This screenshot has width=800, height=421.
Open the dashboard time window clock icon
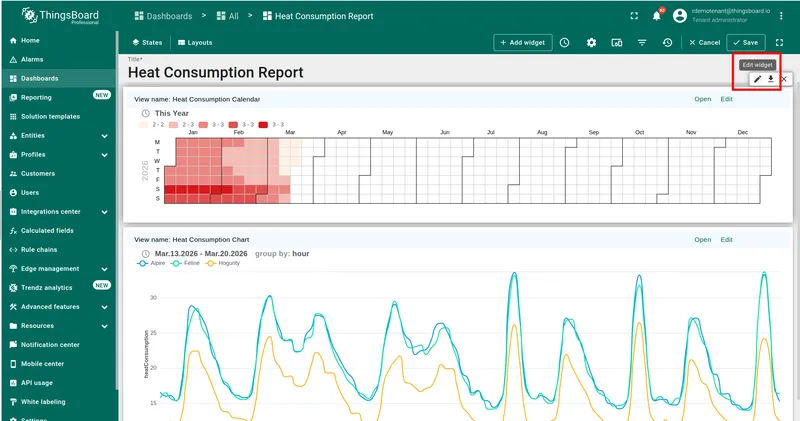[x=564, y=43]
